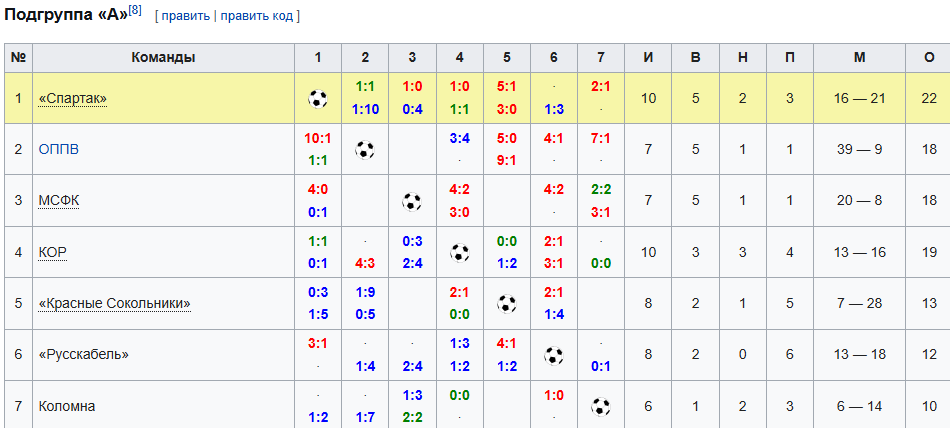The height and width of the screenshot is (428, 950).
Task: Click the КОР team abbreviation
Action: click(x=52, y=252)
